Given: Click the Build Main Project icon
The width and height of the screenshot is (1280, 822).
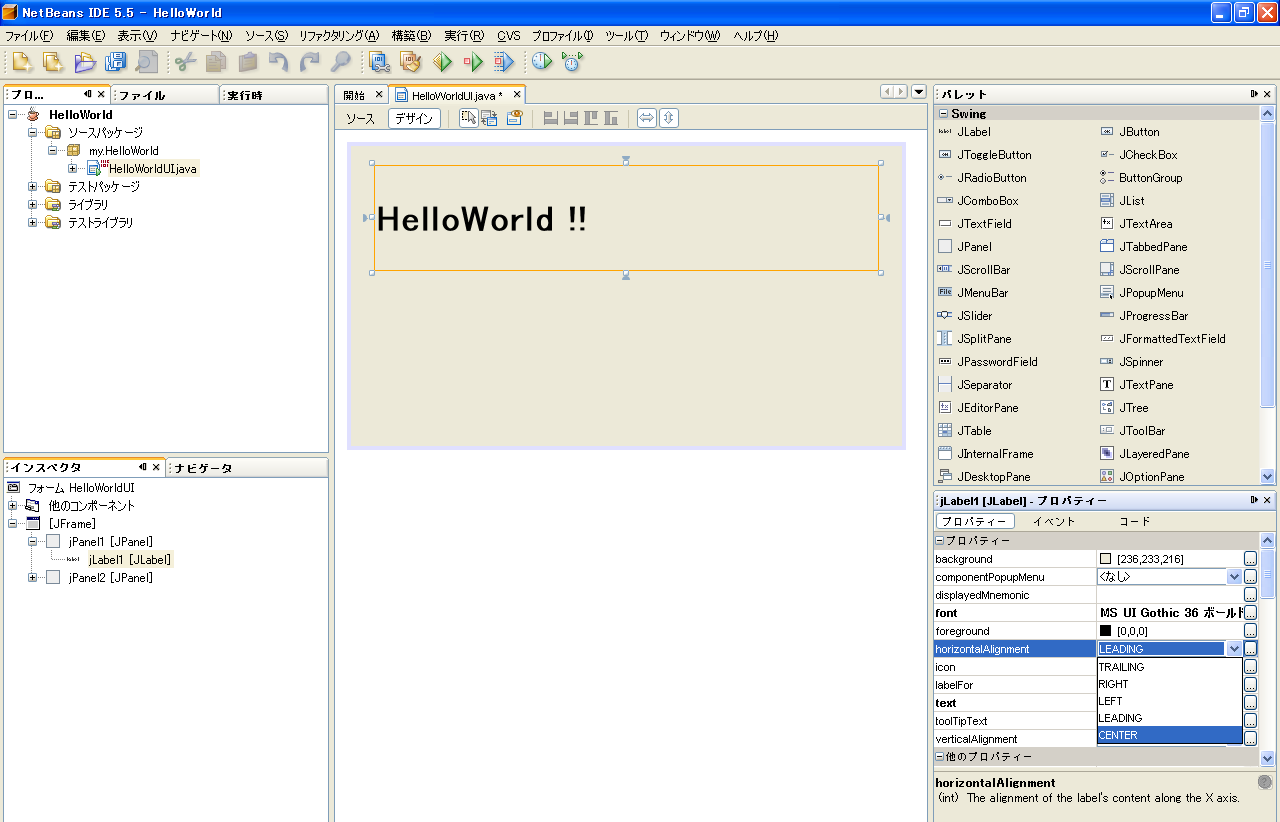Looking at the screenshot, I should (x=379, y=62).
